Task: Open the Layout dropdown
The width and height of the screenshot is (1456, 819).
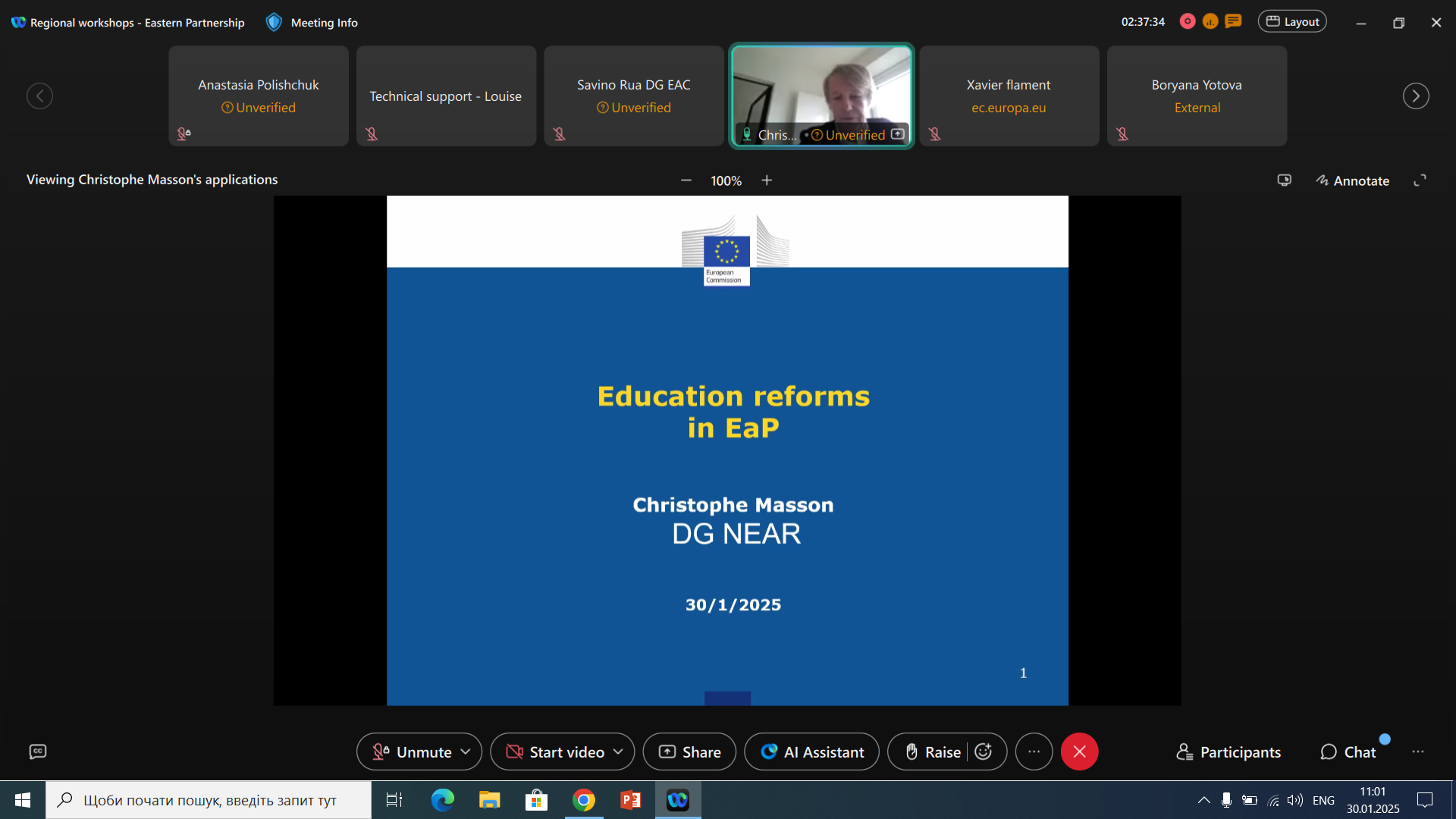Action: coord(1292,22)
